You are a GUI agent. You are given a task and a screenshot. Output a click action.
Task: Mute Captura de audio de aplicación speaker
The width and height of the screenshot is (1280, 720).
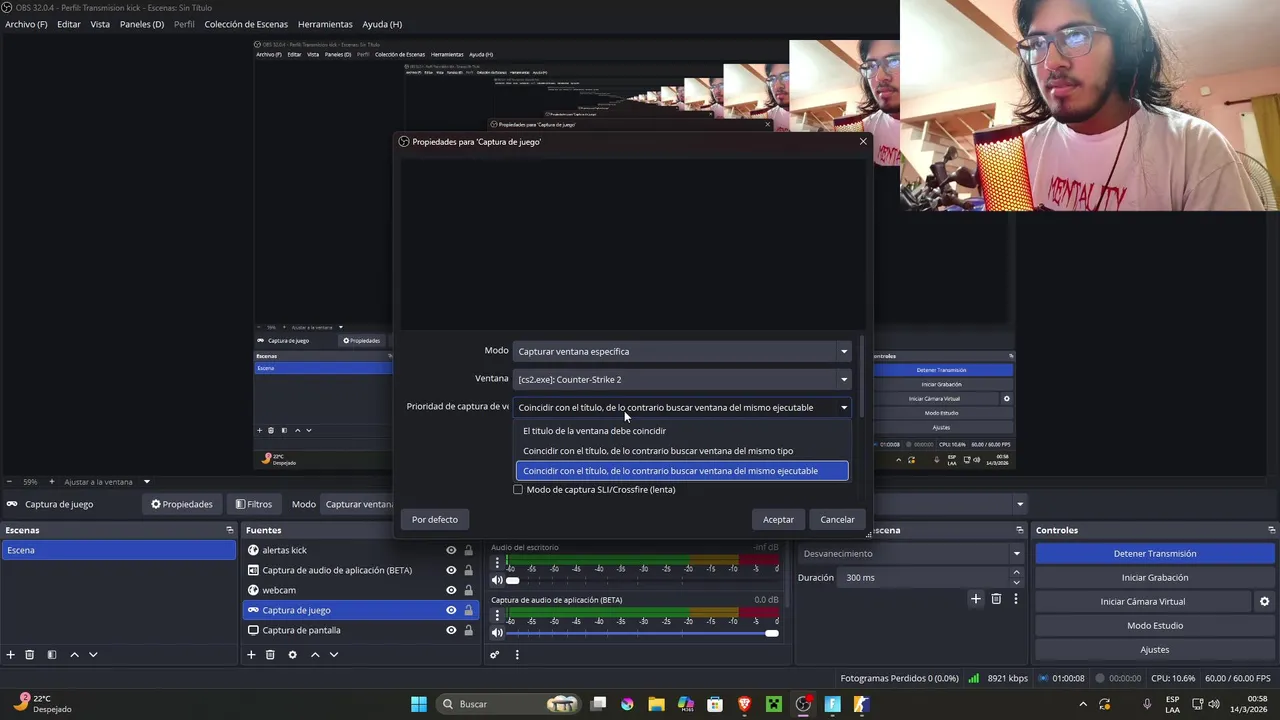497,633
